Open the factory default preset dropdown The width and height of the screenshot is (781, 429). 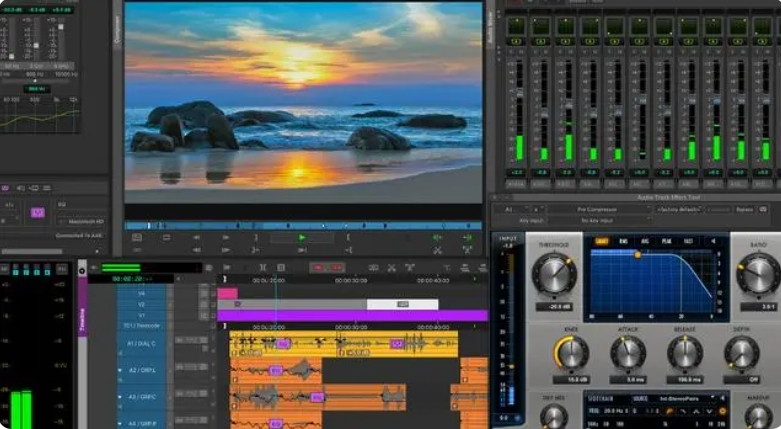(x=679, y=209)
